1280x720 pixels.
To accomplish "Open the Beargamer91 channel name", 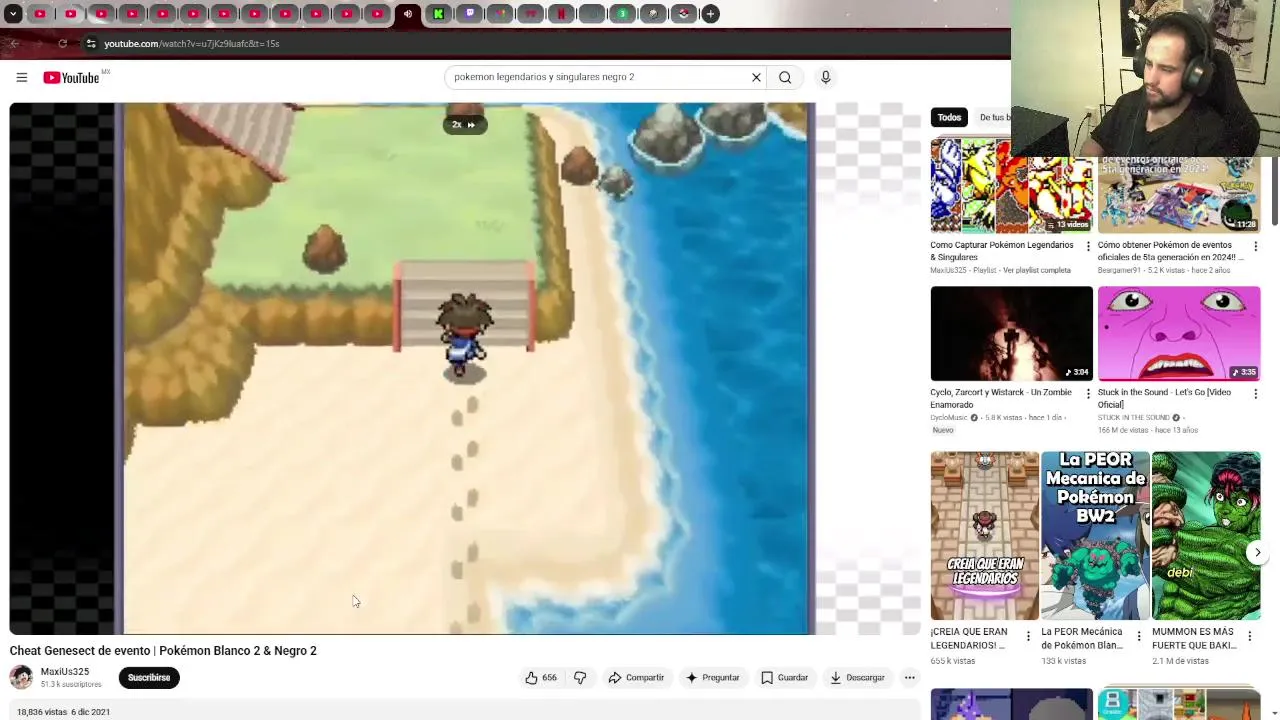I will click(1119, 270).
